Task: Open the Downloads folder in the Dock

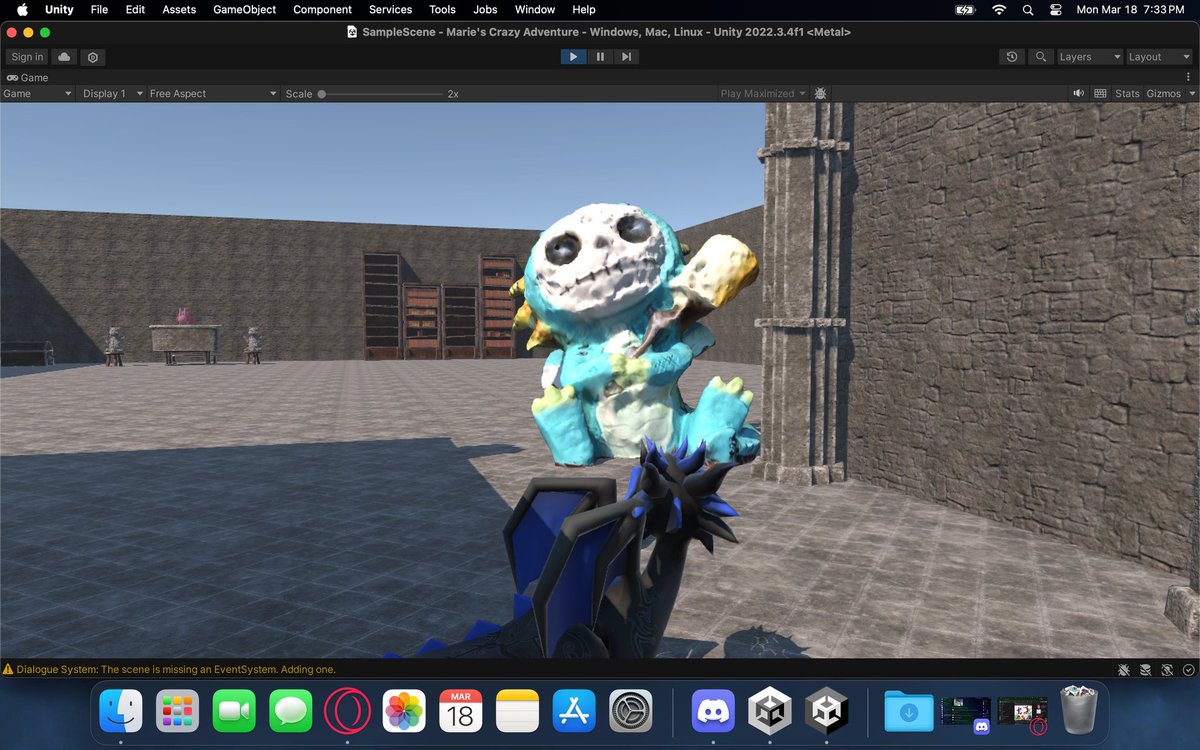Action: click(x=909, y=711)
